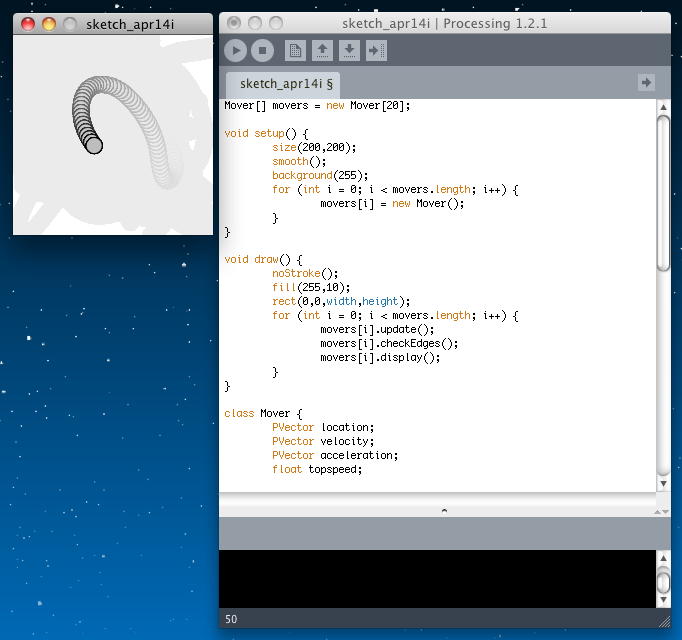
Task: Save the sketch using the down-arrow icon
Action: pyautogui.click(x=349, y=50)
